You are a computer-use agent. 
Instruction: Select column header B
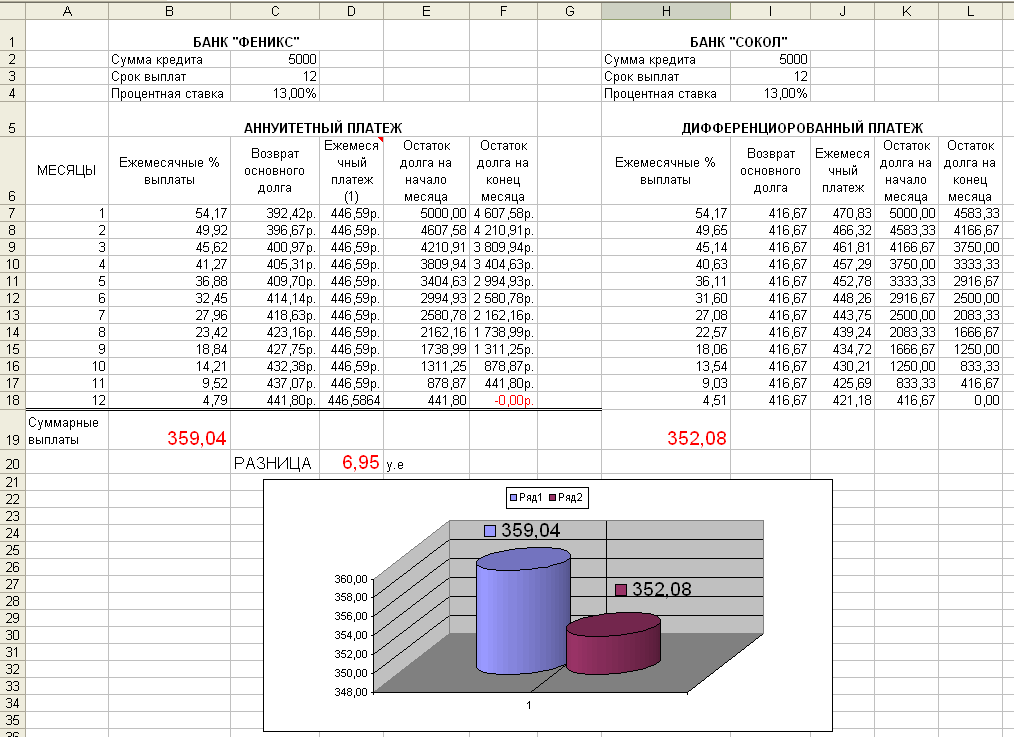[169, 11]
